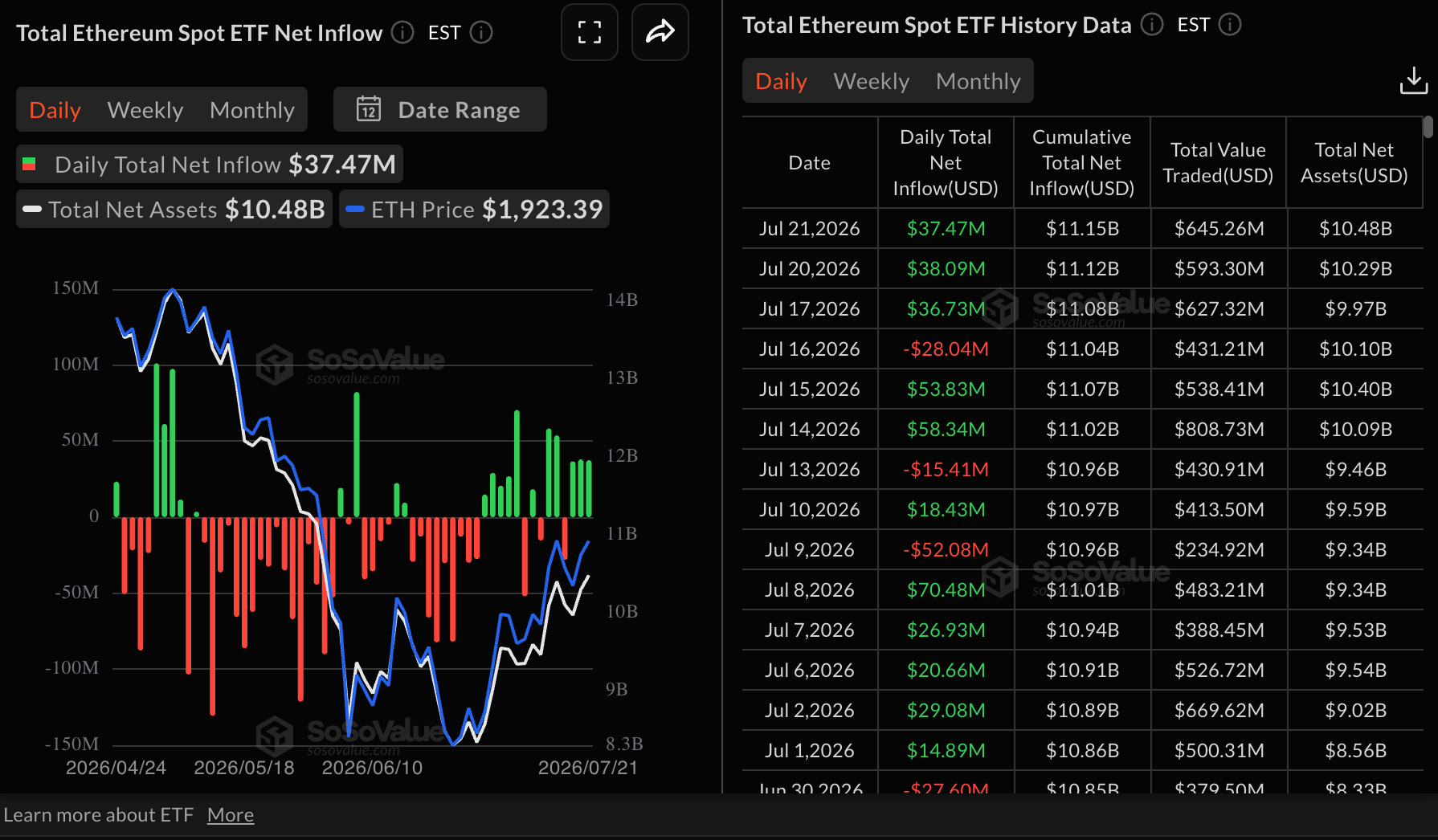The image size is (1438, 840).
Task: Click the -$52.08M outflow value
Action: pyautogui.click(x=946, y=550)
